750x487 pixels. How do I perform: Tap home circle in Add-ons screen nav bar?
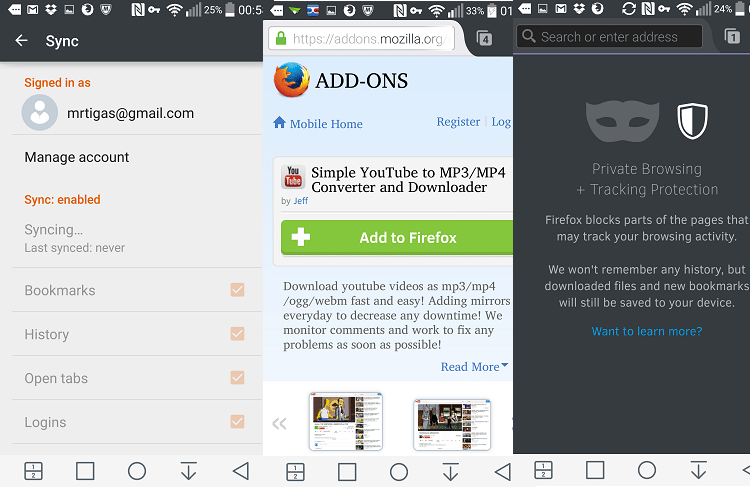[398, 472]
